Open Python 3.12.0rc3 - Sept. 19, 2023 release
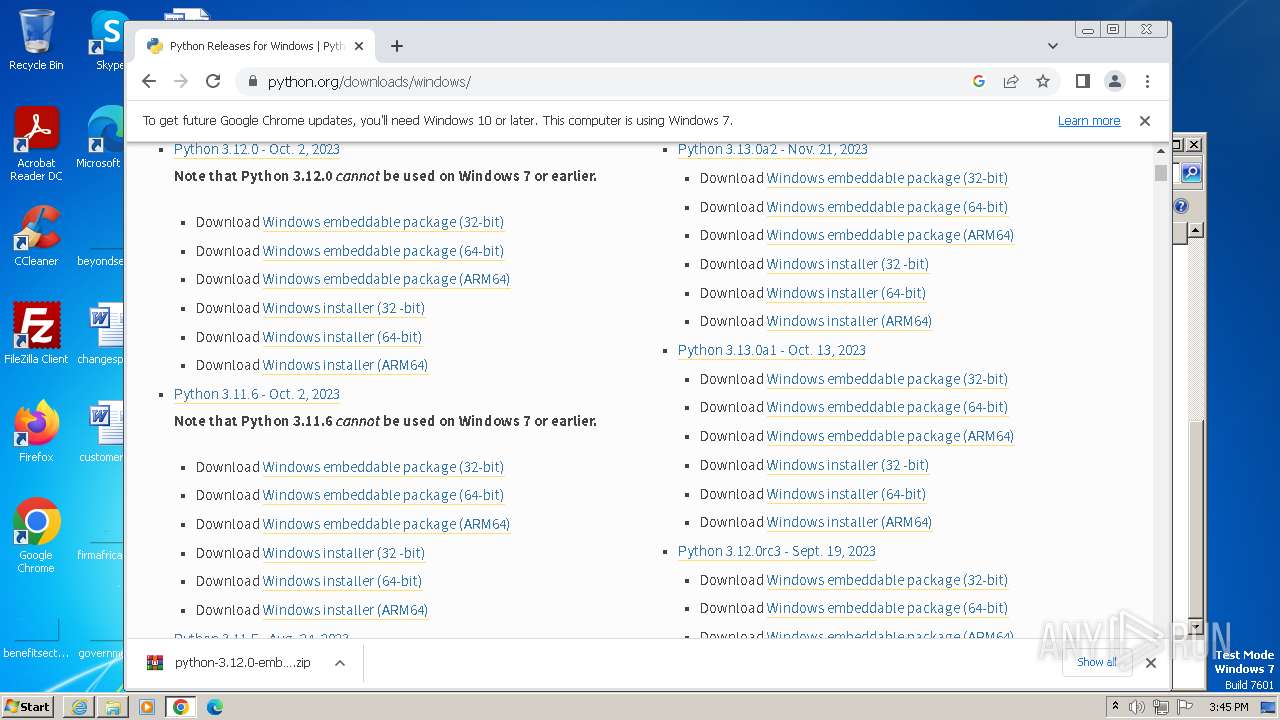 click(x=777, y=551)
